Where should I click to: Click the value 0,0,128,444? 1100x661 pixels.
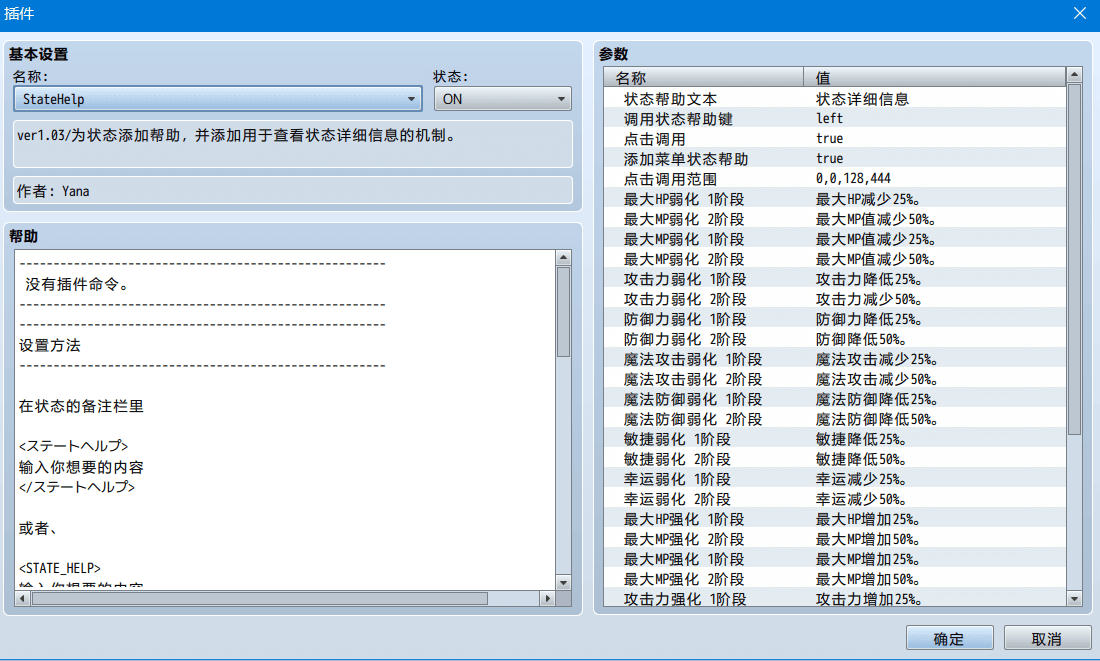coord(853,179)
